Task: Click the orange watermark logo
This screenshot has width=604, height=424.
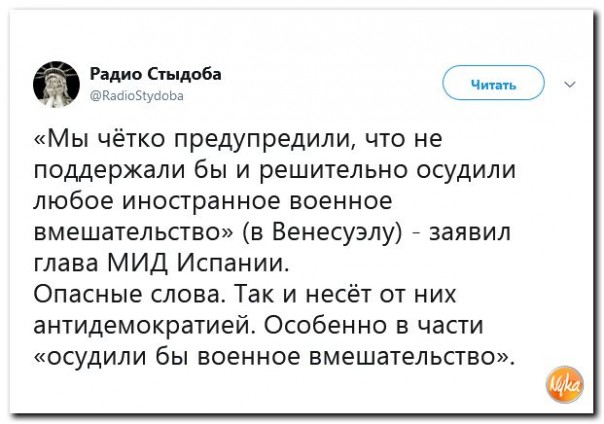Action: point(565,385)
